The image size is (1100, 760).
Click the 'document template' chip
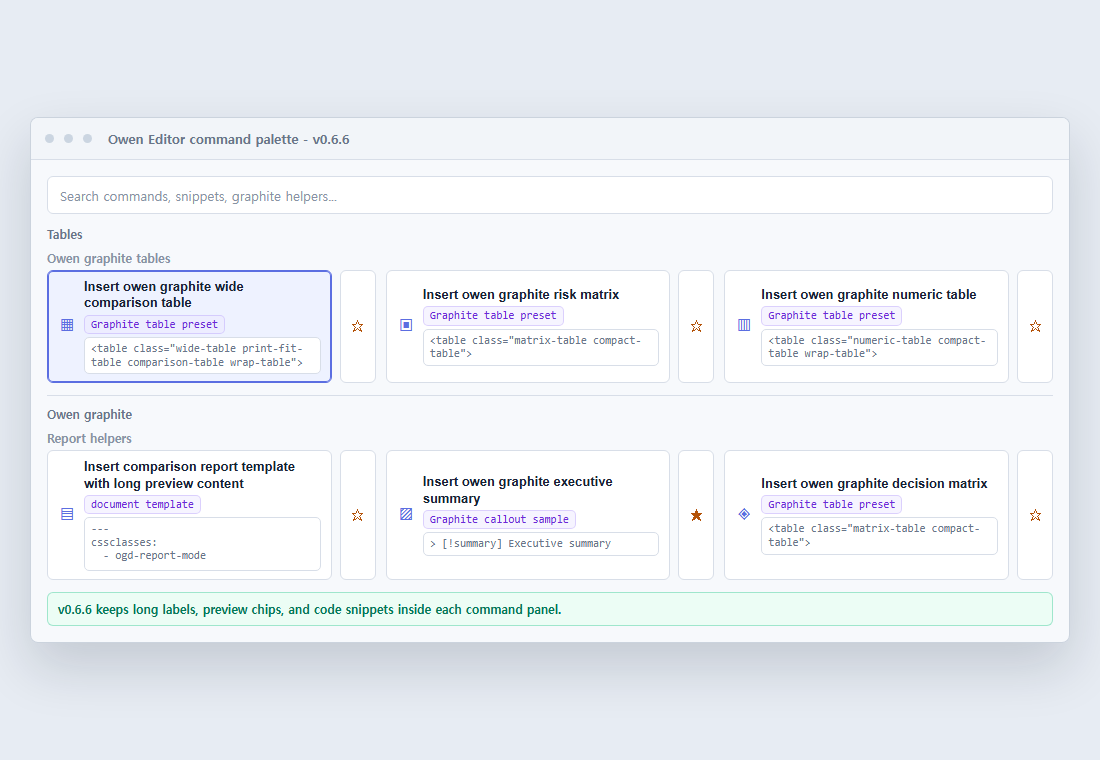142,505
